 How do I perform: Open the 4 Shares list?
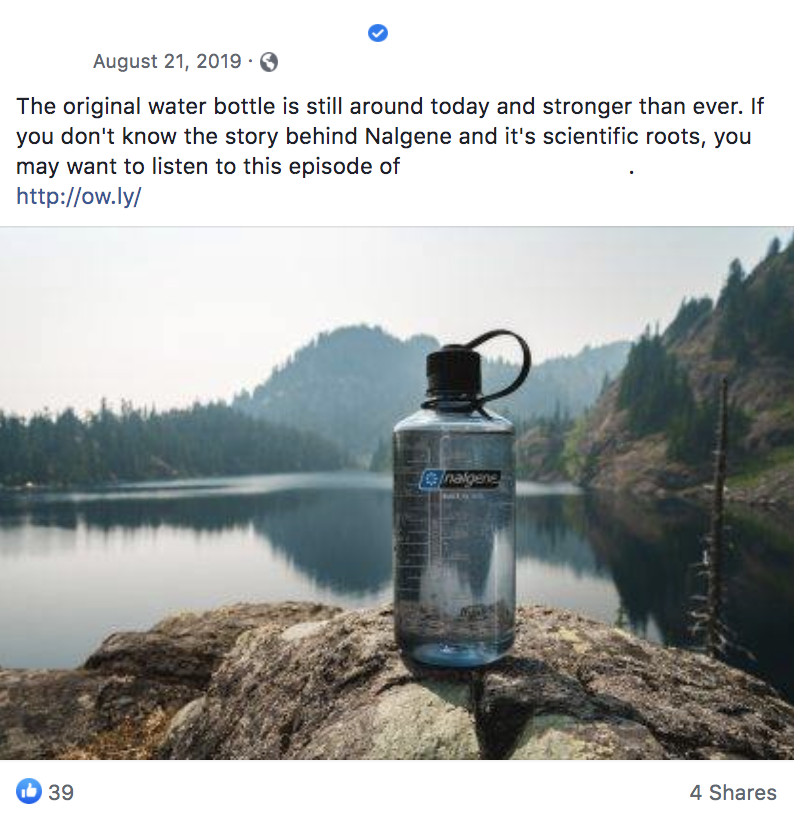click(x=733, y=793)
